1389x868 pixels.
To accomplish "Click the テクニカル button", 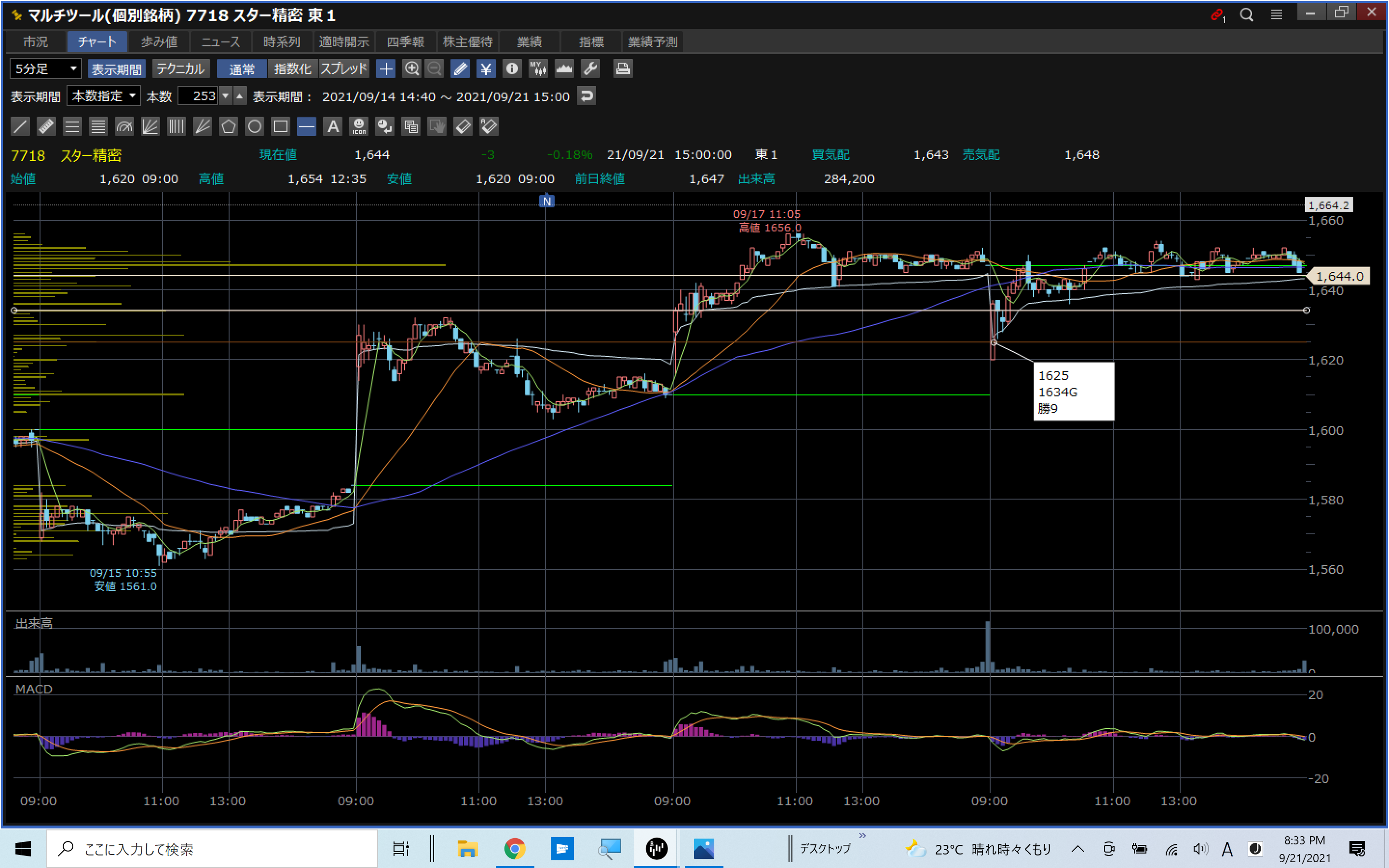I will pos(180,69).
